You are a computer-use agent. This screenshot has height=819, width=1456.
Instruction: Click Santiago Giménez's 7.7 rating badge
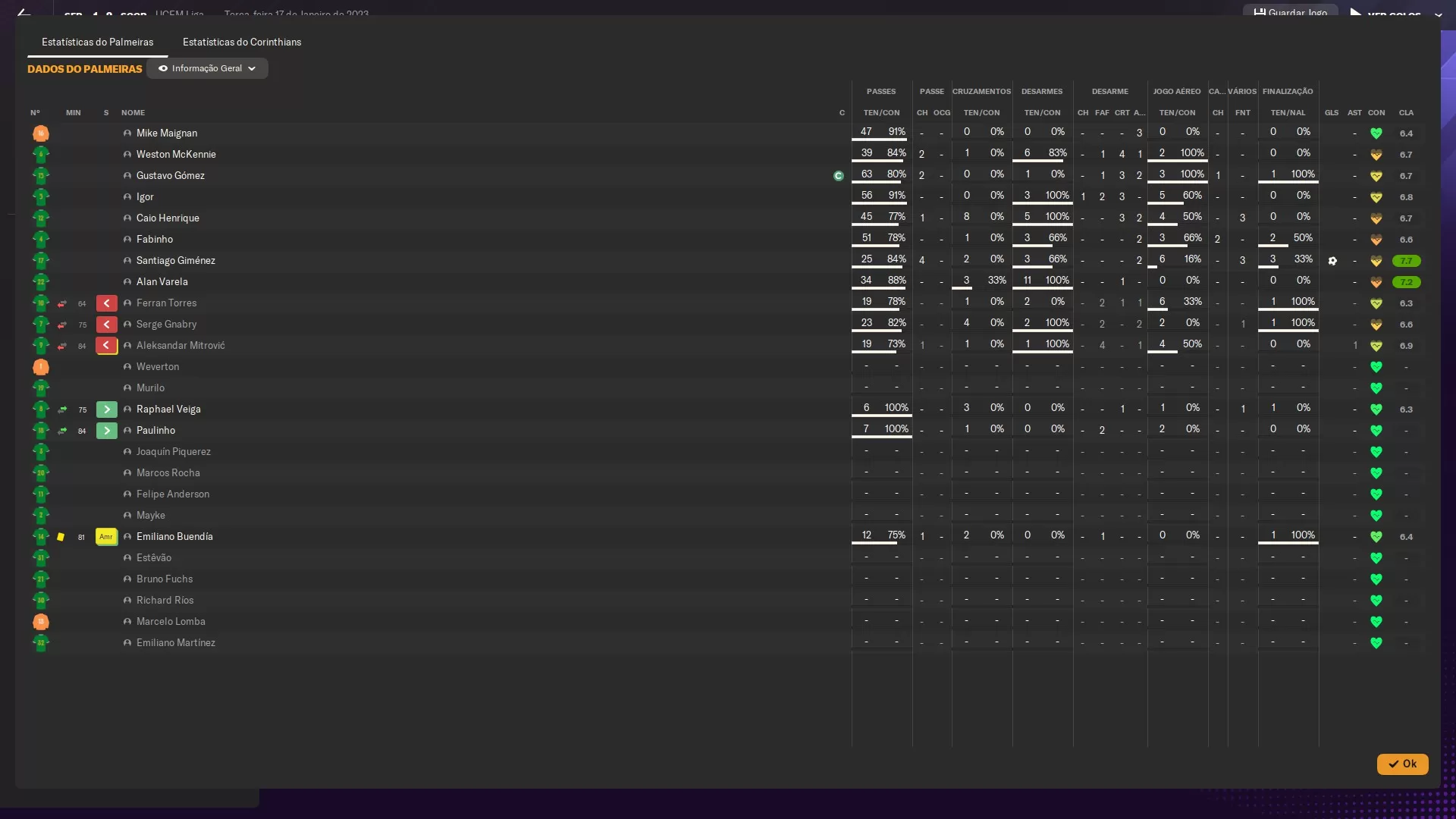click(1406, 261)
